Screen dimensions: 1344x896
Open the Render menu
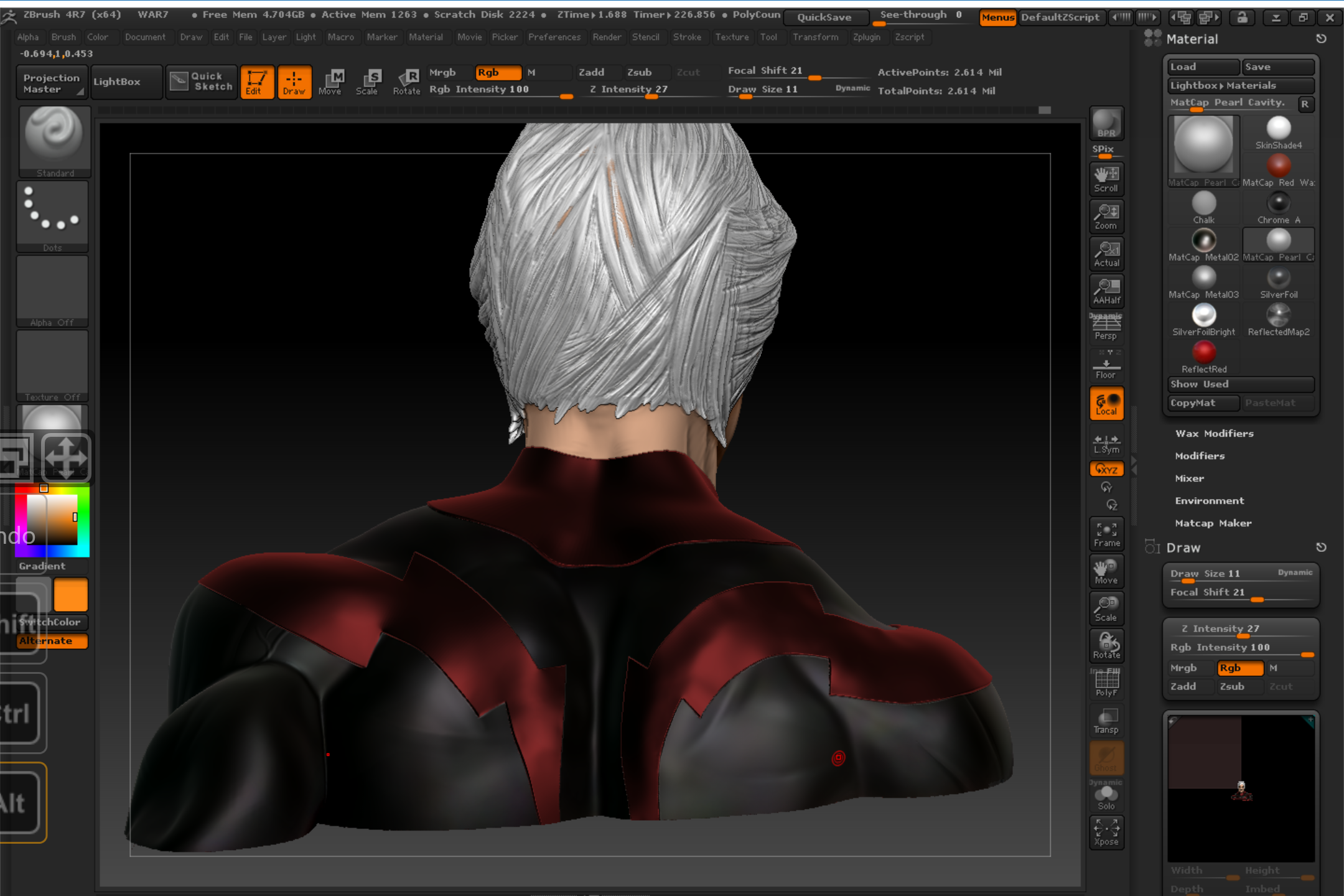607,37
